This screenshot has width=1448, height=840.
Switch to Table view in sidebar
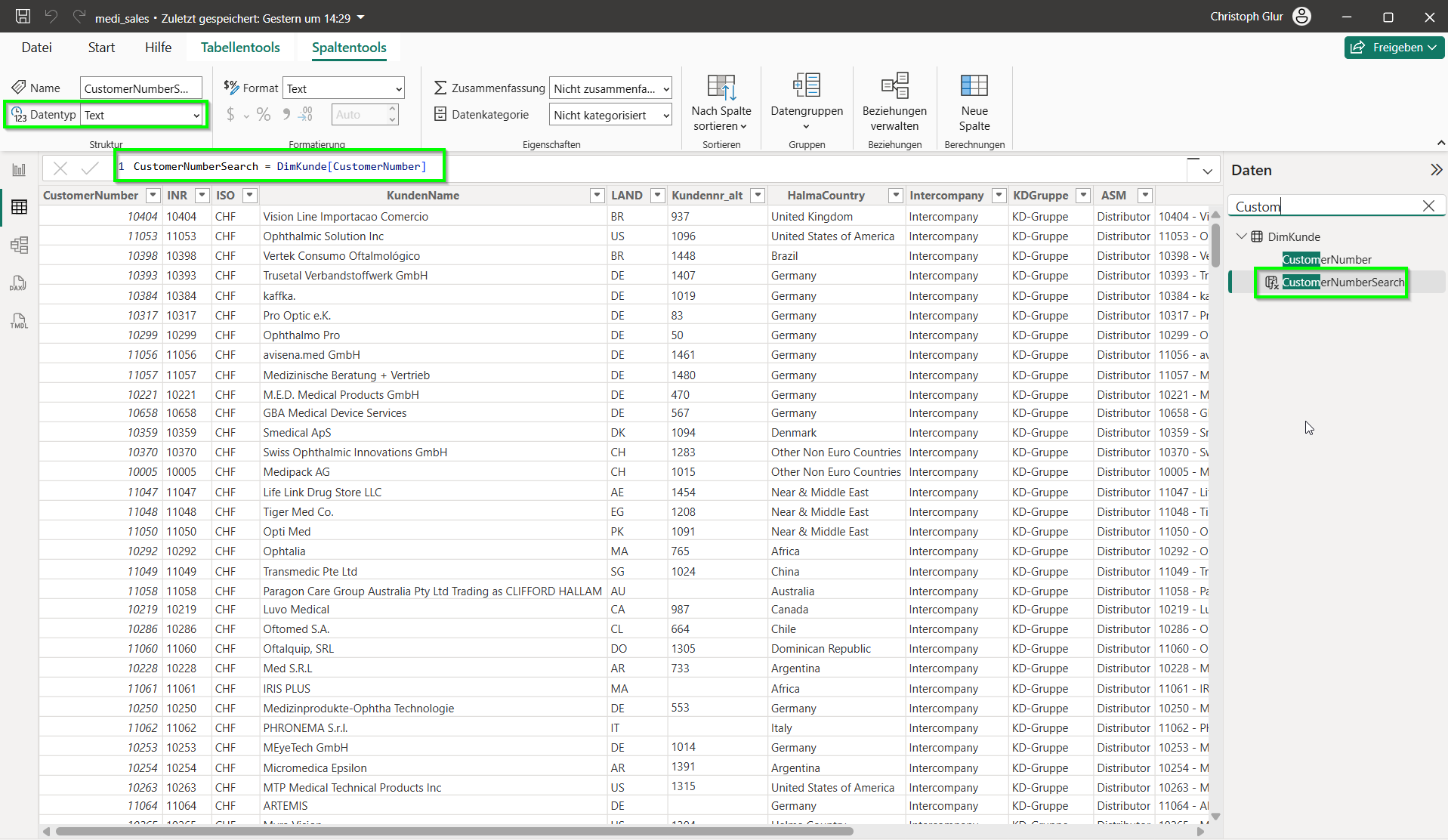(20, 207)
